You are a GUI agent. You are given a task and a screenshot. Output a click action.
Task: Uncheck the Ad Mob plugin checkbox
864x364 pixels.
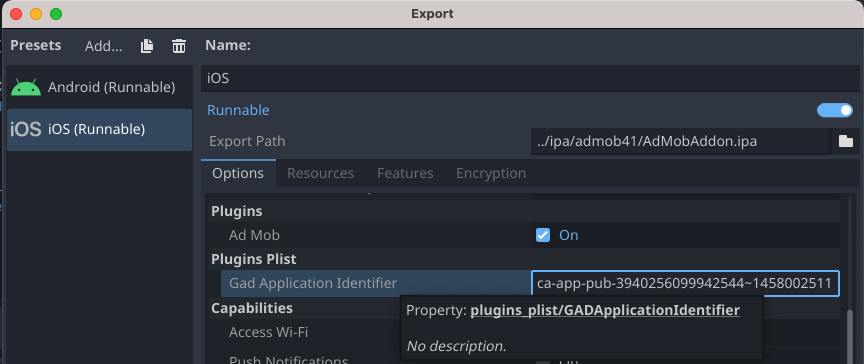(543, 235)
